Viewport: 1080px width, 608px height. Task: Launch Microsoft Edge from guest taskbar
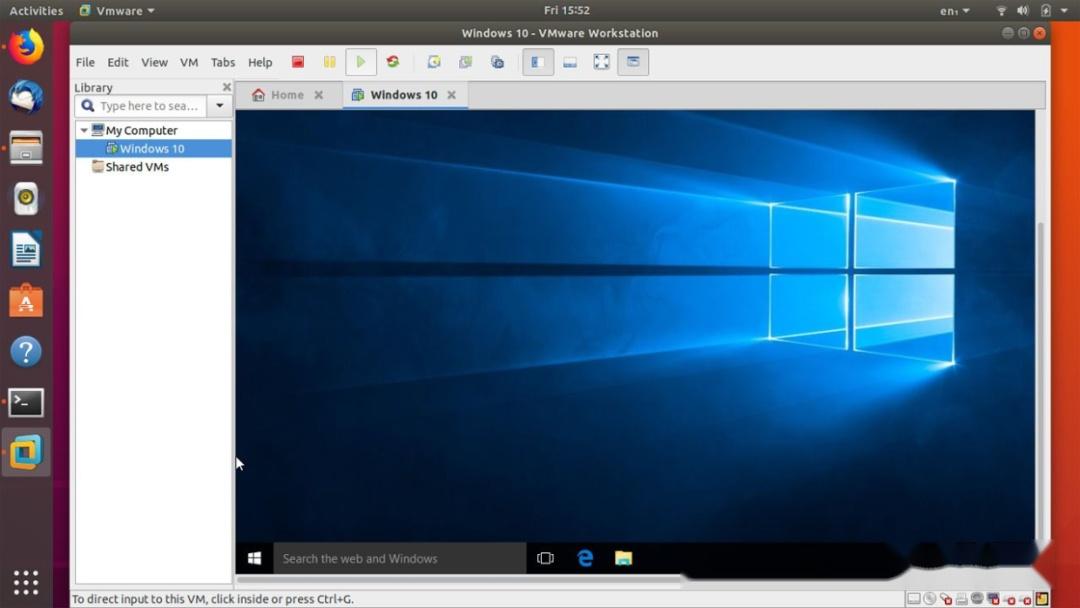pyautogui.click(x=585, y=558)
